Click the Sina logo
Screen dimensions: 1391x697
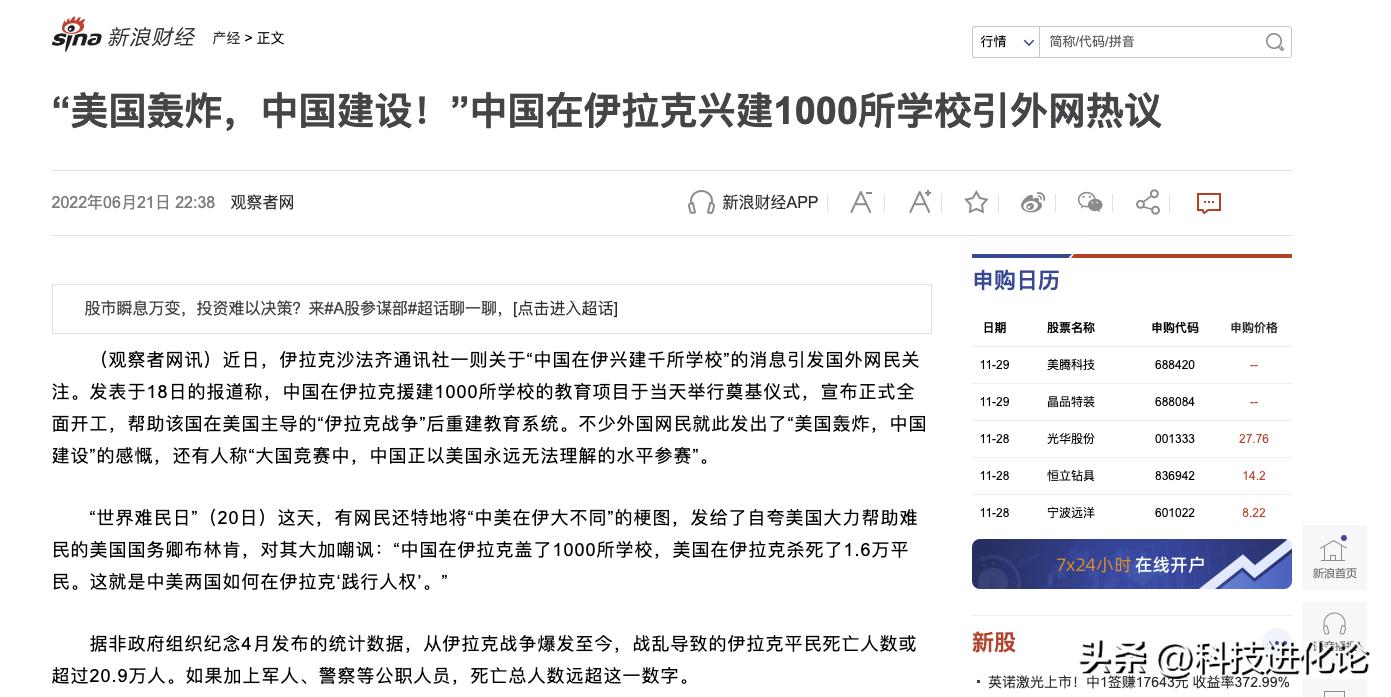coord(88,32)
